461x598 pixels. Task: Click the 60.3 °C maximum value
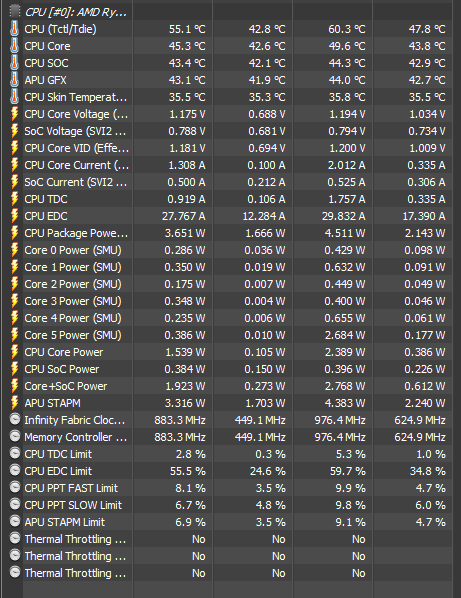347,29
